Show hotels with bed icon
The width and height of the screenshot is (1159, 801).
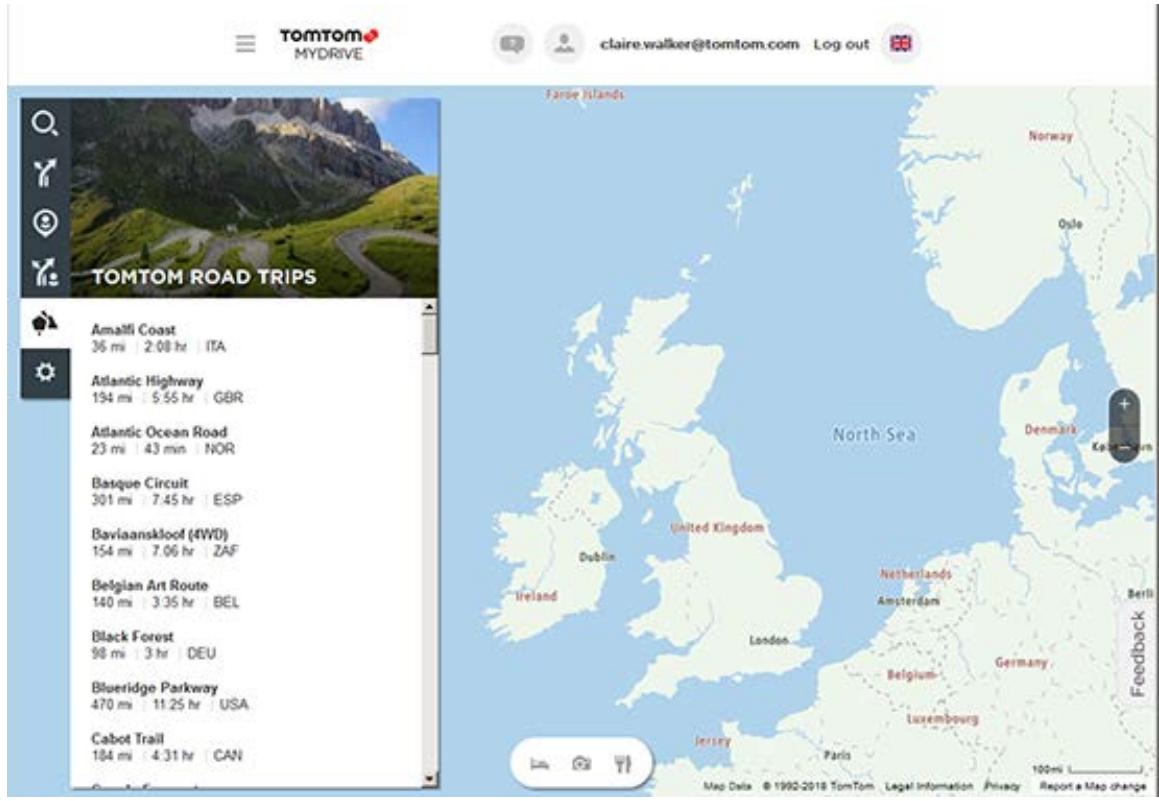(540, 763)
